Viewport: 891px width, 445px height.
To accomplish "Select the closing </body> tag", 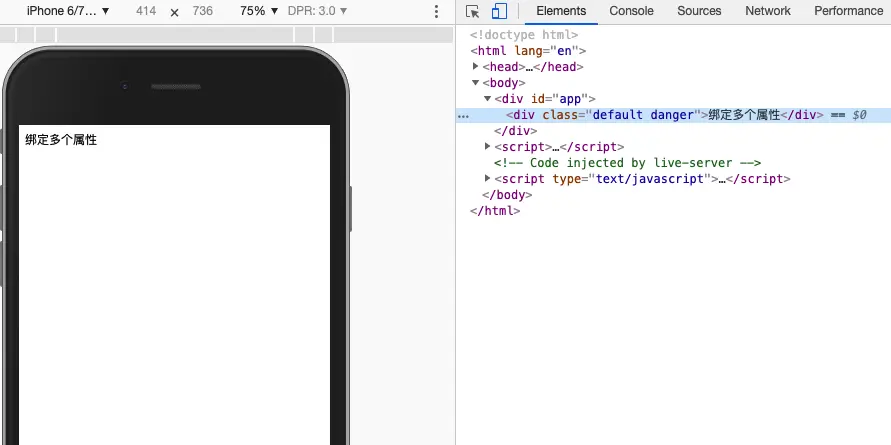I will pos(507,194).
